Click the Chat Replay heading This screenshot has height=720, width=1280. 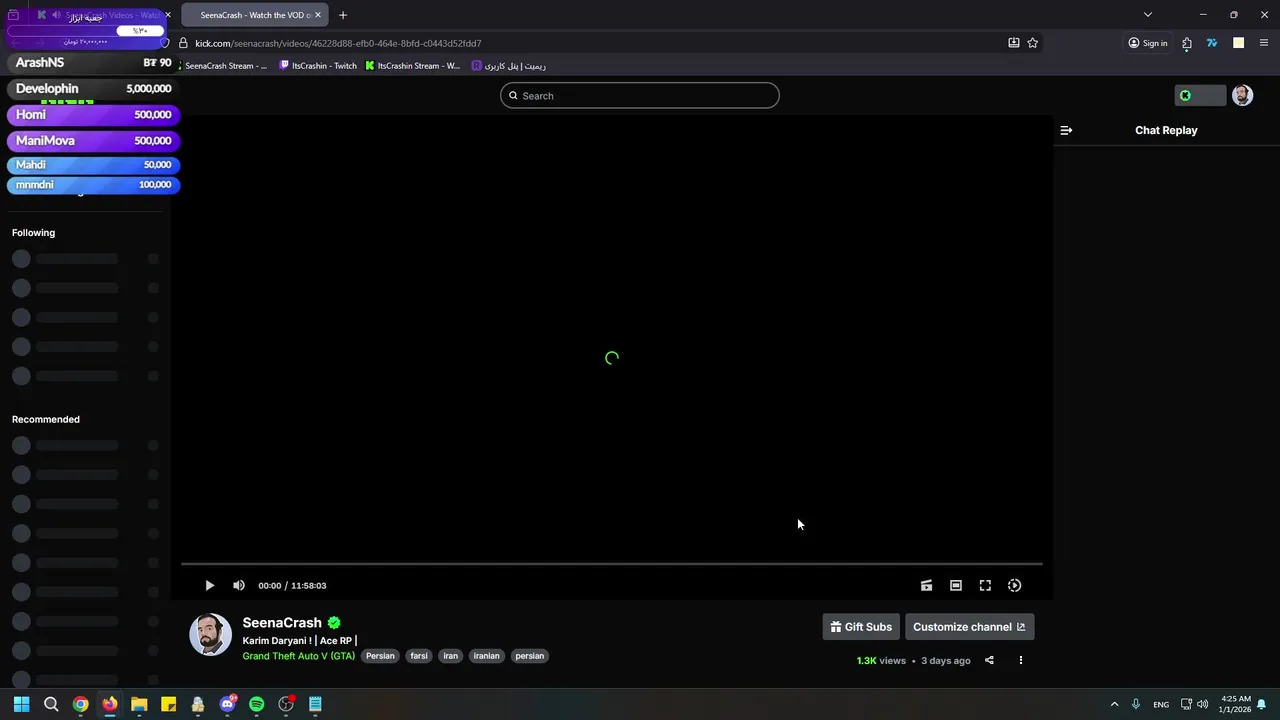click(1166, 130)
